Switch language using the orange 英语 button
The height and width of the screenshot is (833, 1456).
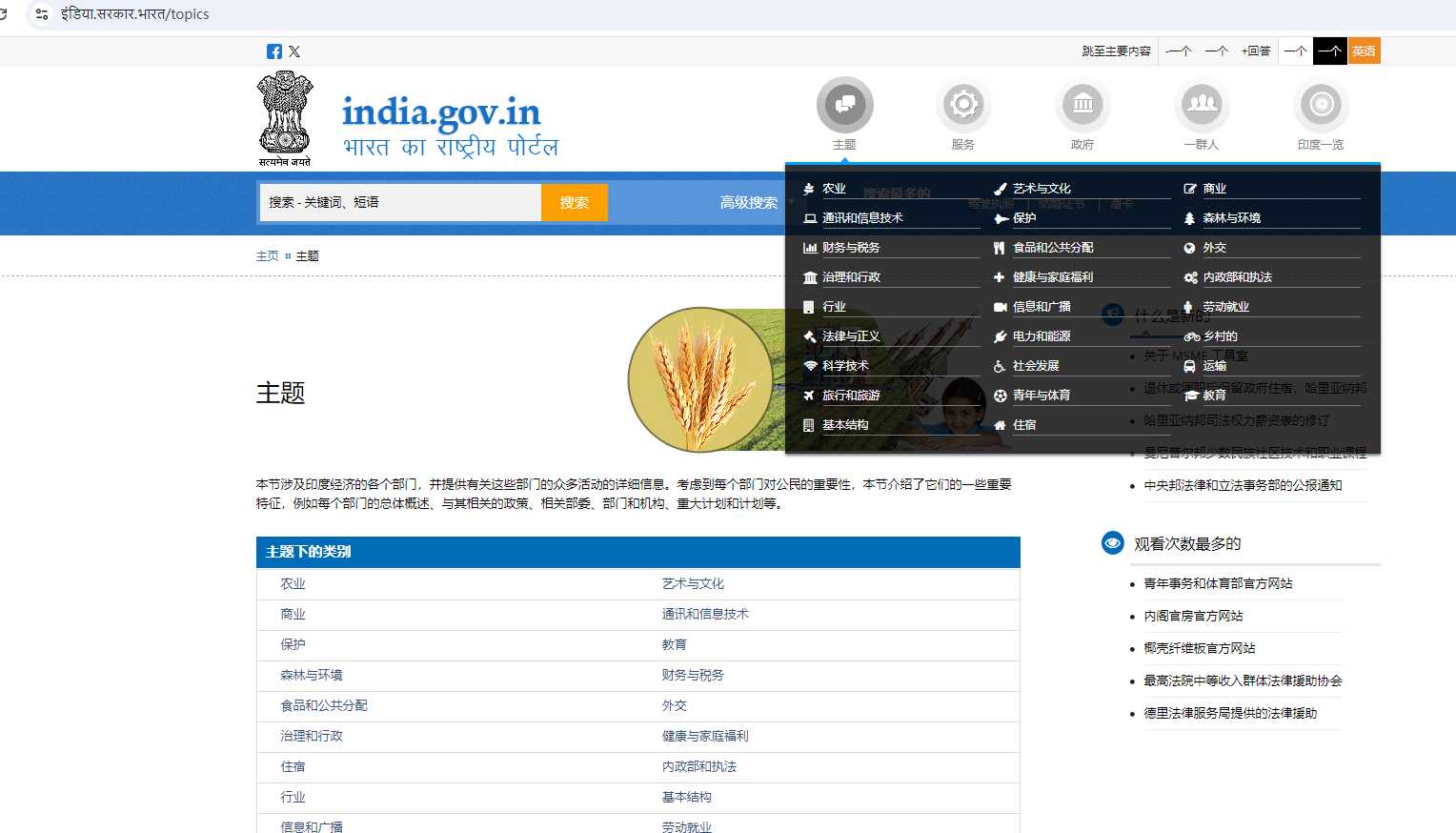pyautogui.click(x=1364, y=51)
